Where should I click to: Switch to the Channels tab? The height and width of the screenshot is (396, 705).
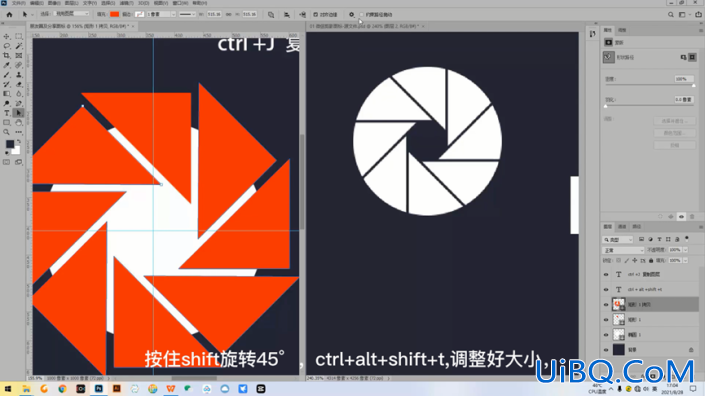point(622,227)
